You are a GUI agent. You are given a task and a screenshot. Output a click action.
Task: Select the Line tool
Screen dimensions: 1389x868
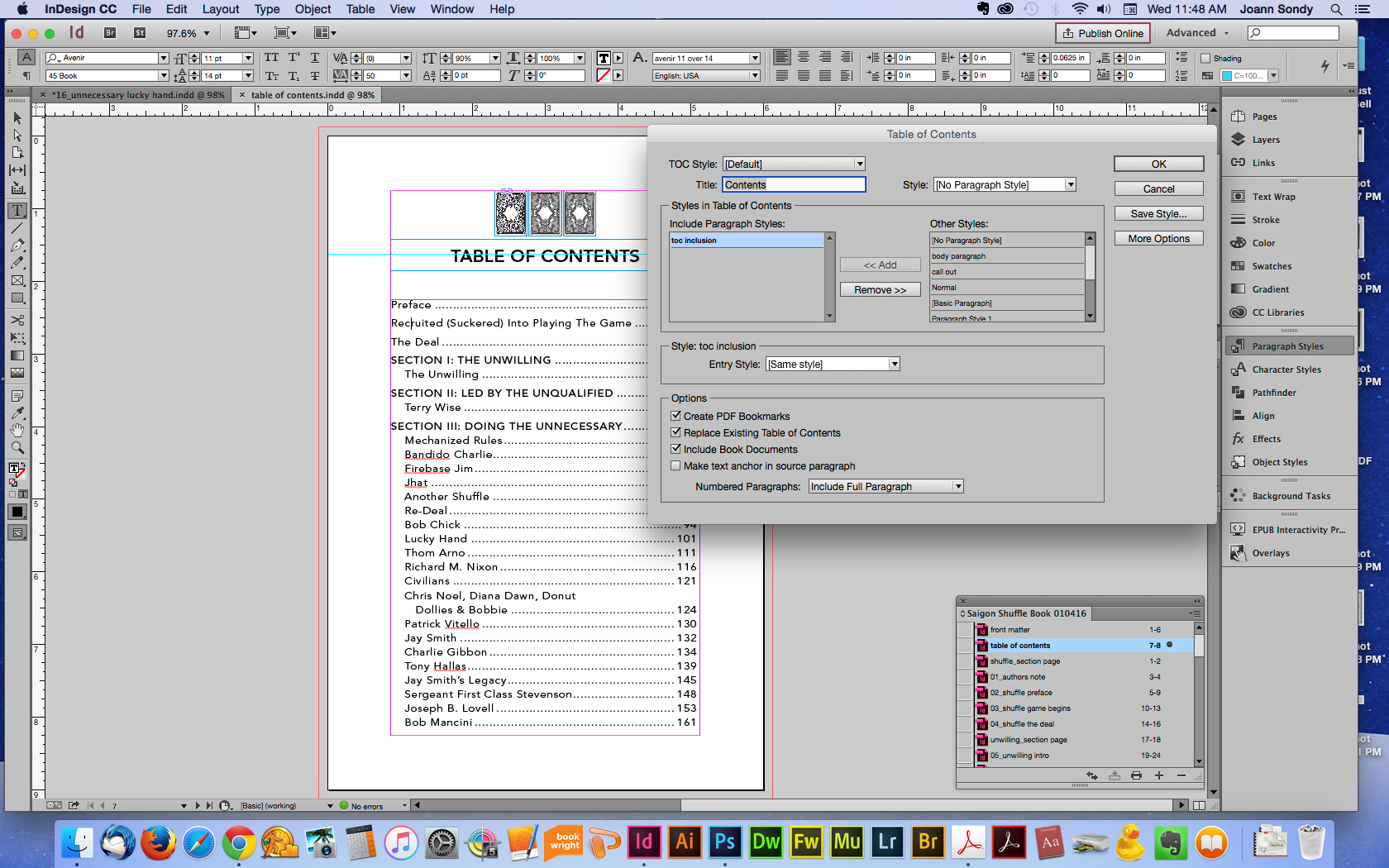(17, 228)
